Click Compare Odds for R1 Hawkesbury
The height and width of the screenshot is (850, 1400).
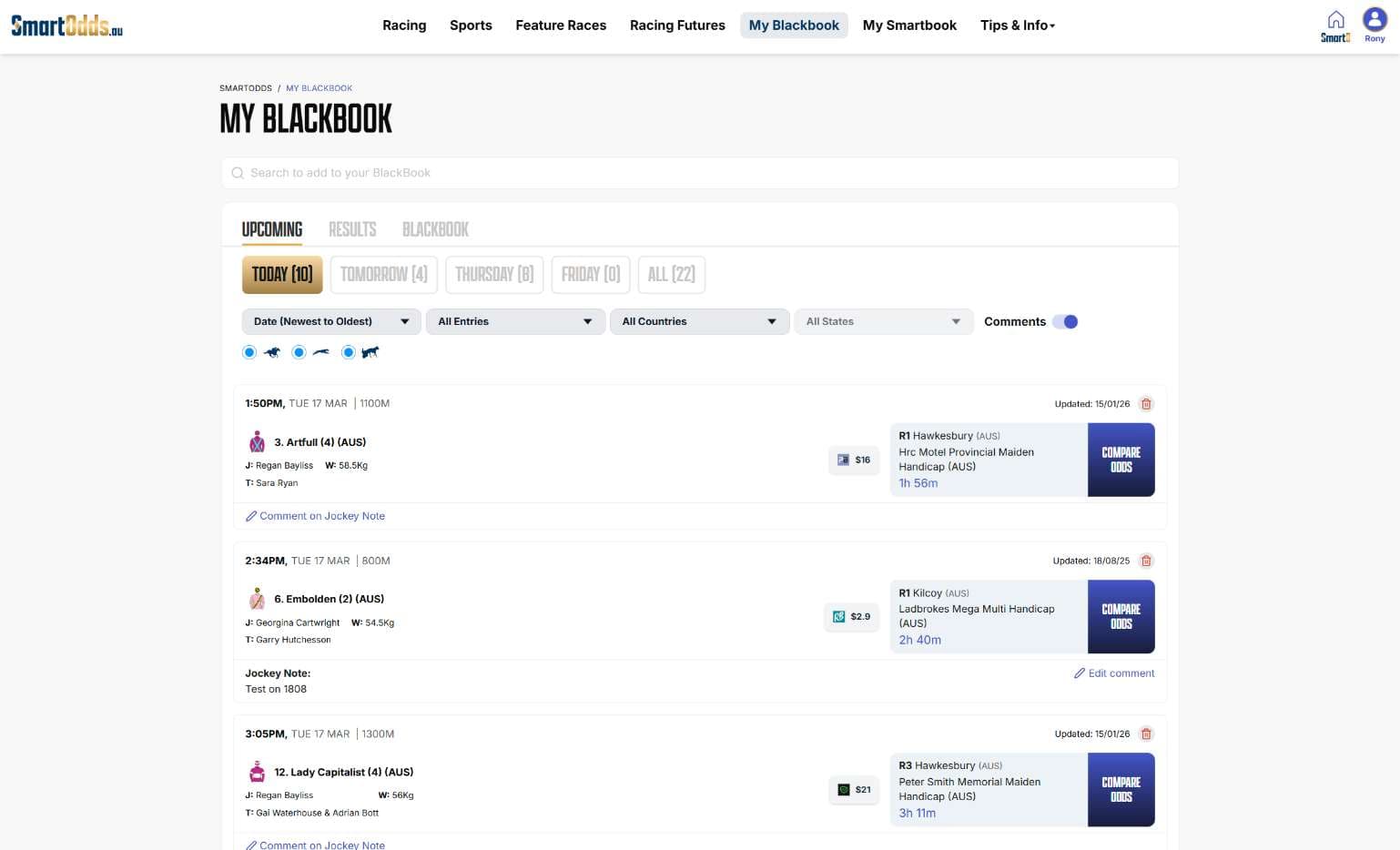pyautogui.click(x=1121, y=460)
